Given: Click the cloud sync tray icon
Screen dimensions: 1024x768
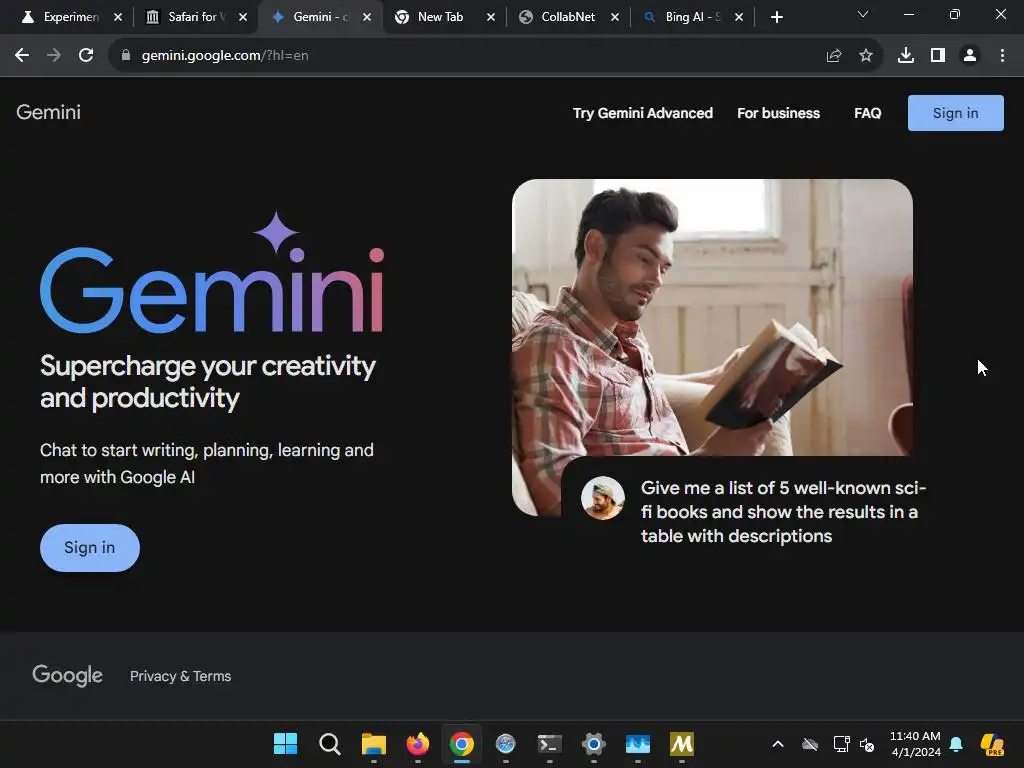Looking at the screenshot, I should coord(810,744).
